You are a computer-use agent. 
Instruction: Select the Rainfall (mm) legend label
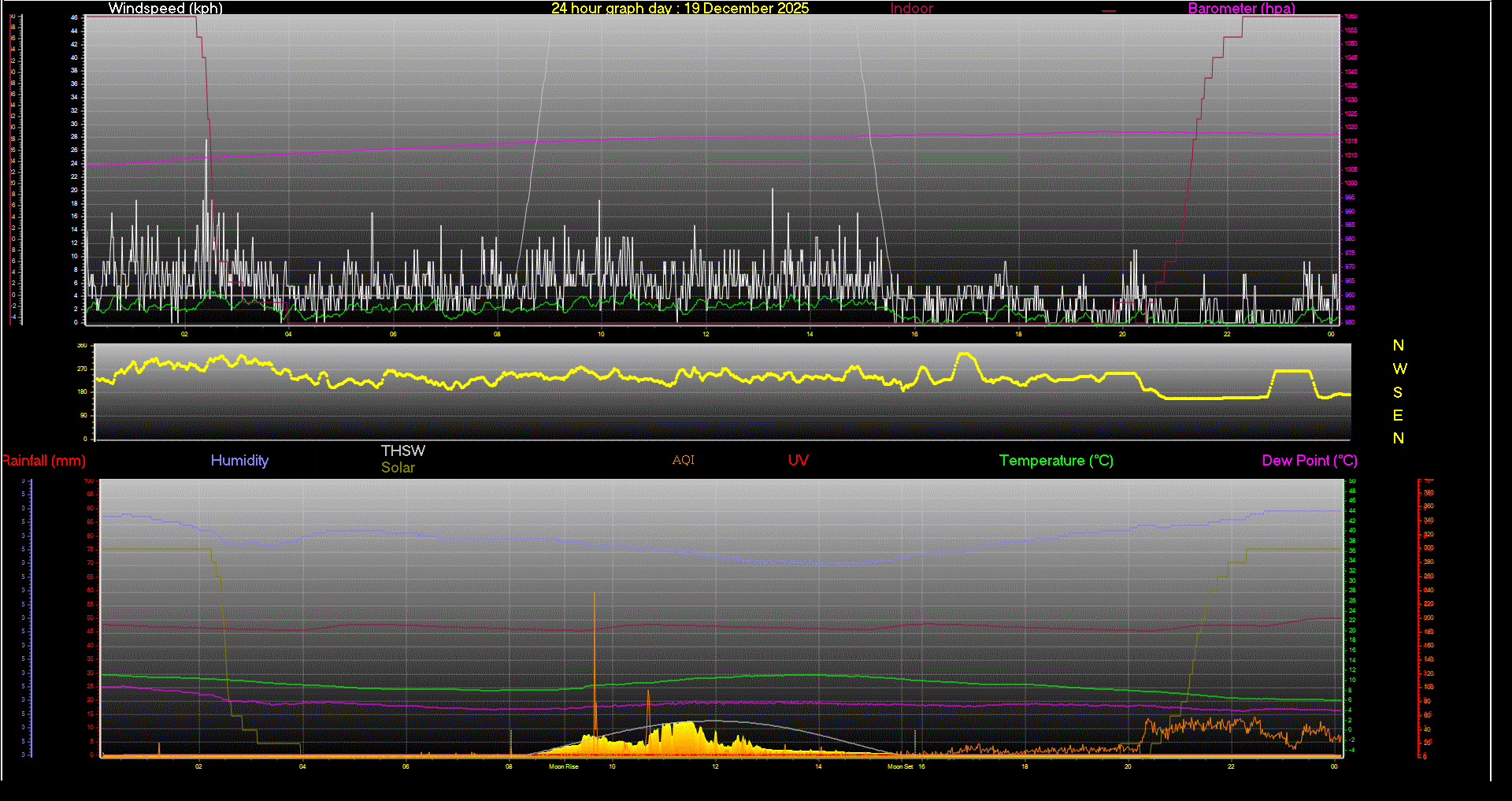[x=44, y=461]
